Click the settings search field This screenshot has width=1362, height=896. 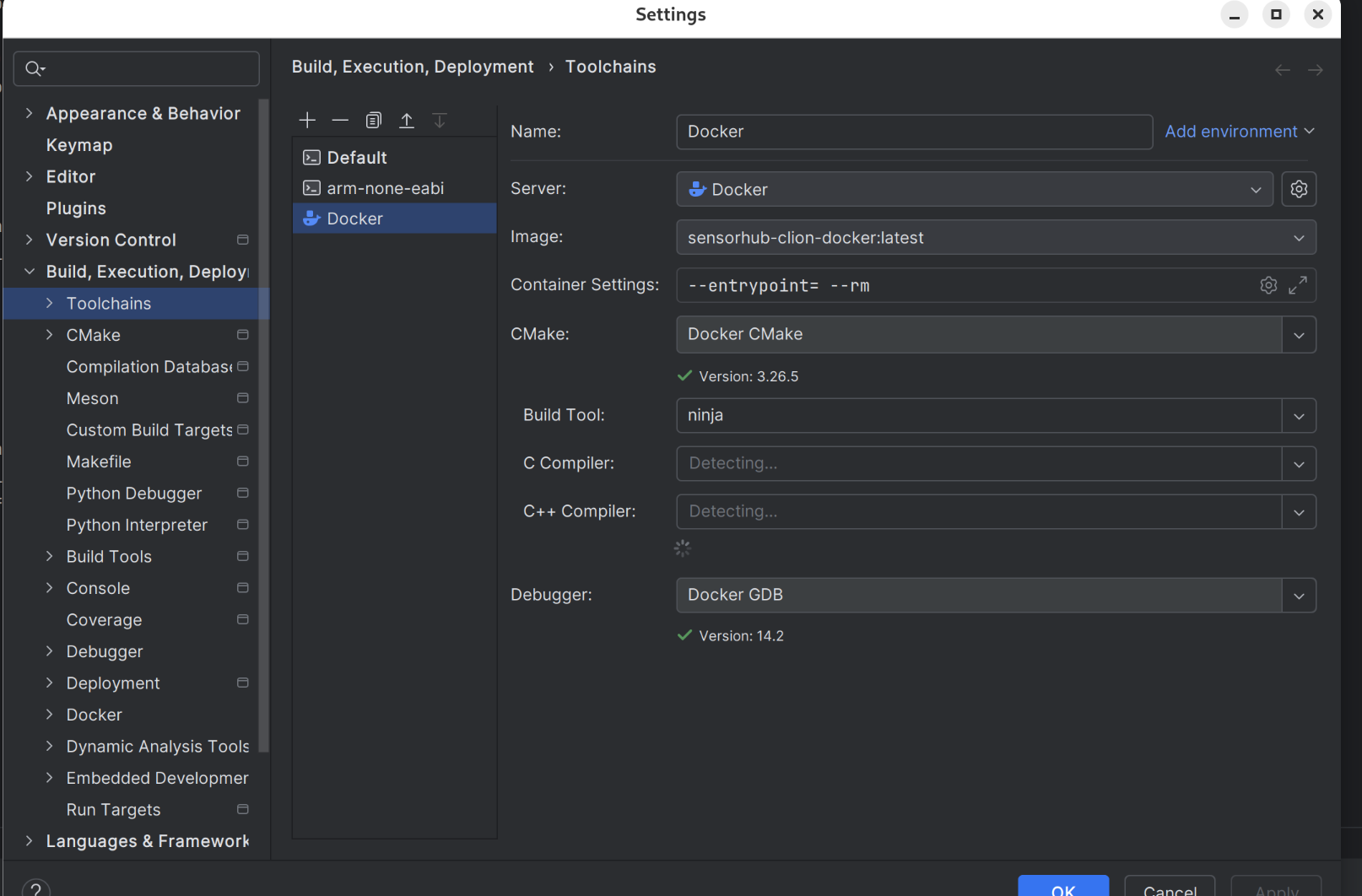[137, 68]
